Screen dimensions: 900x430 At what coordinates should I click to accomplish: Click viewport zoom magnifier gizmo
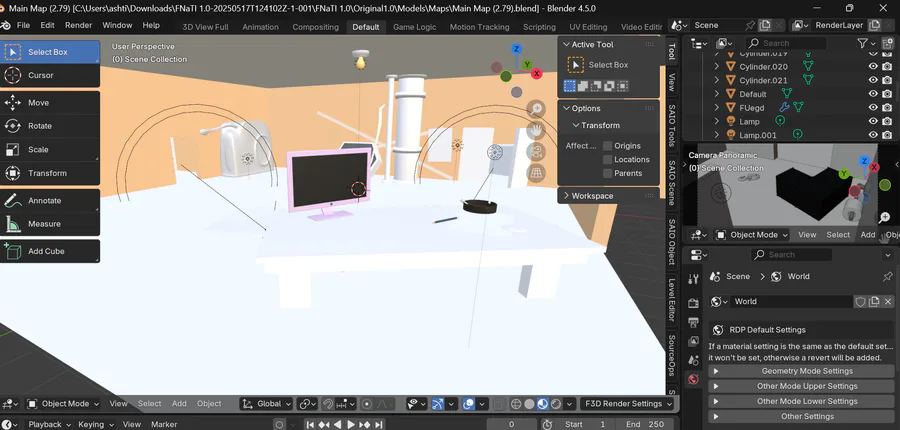536,108
